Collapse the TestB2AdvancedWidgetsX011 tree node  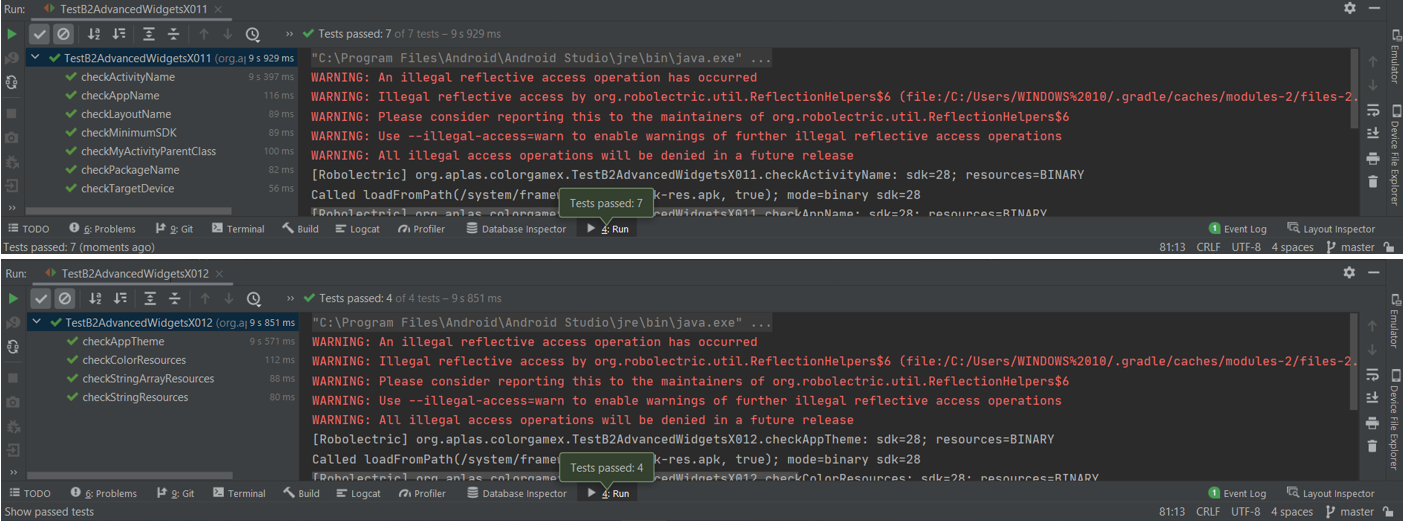(x=36, y=58)
